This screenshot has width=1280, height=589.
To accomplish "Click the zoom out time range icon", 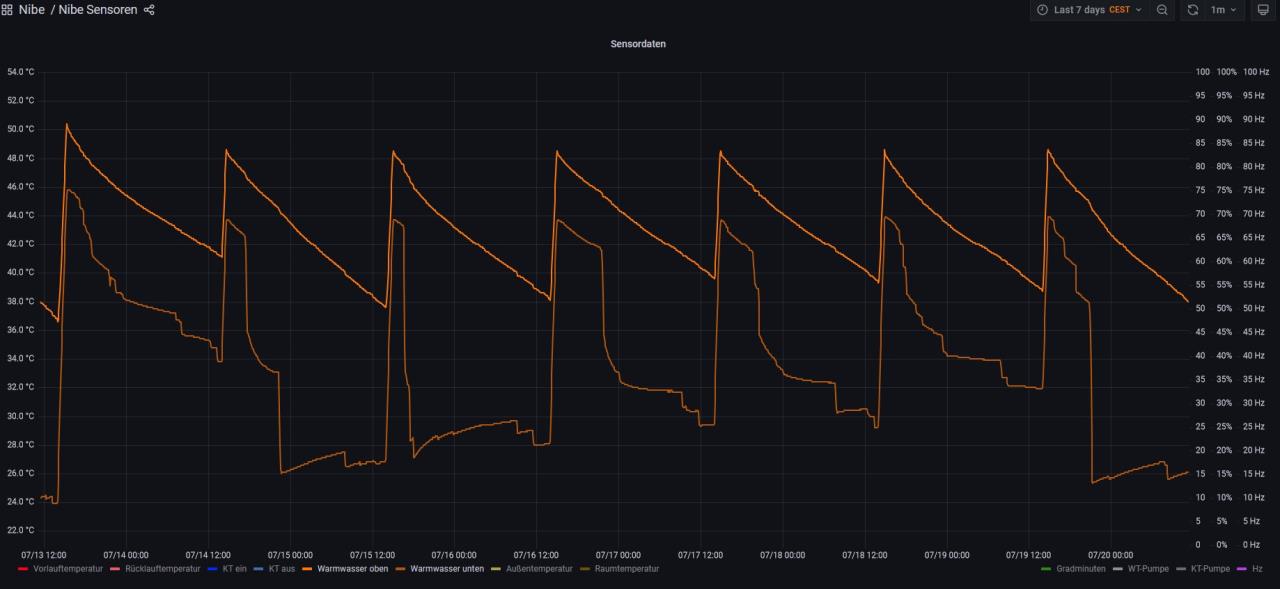I will click(x=1162, y=10).
